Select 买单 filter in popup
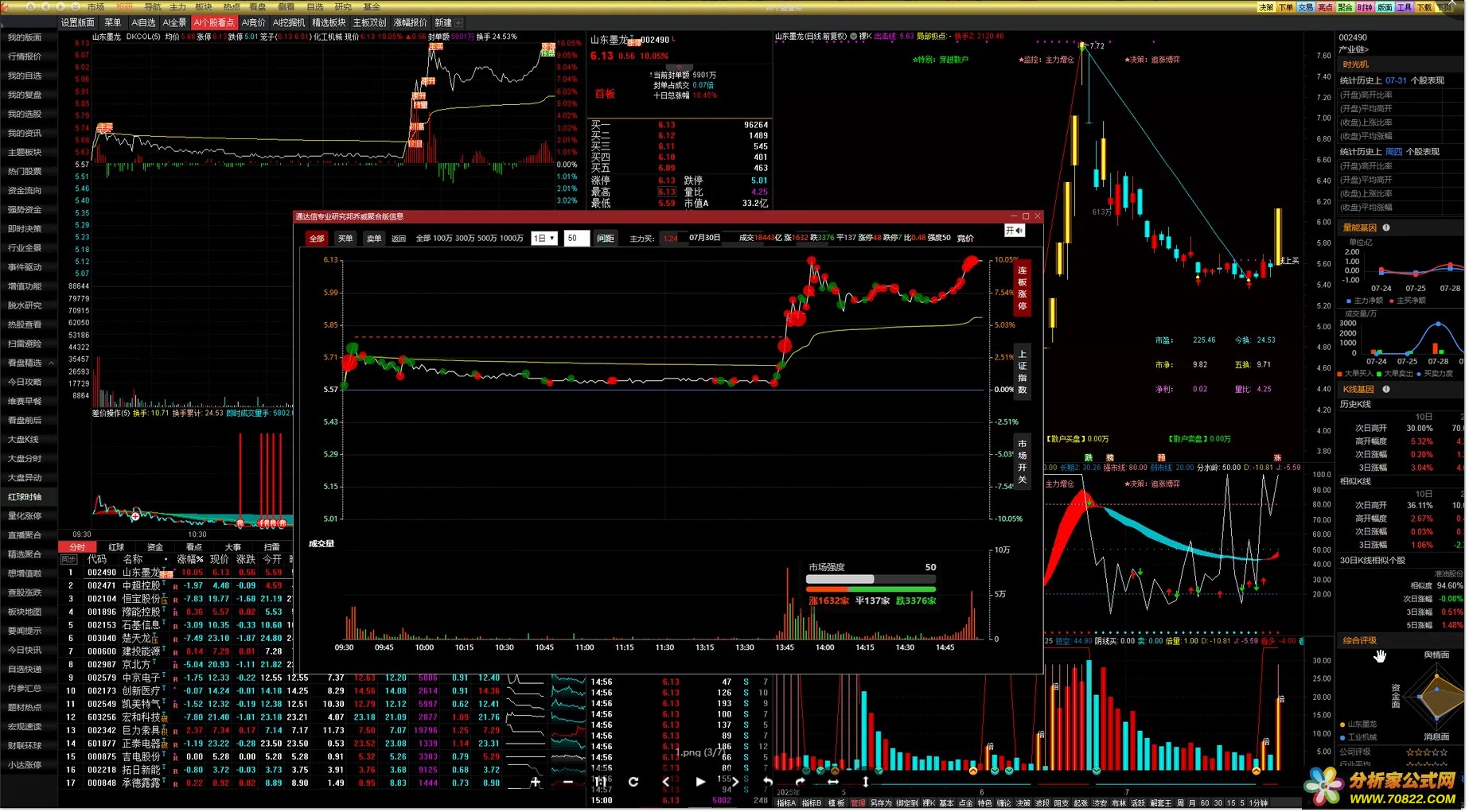Viewport: 1469px width, 812px height. click(346, 239)
